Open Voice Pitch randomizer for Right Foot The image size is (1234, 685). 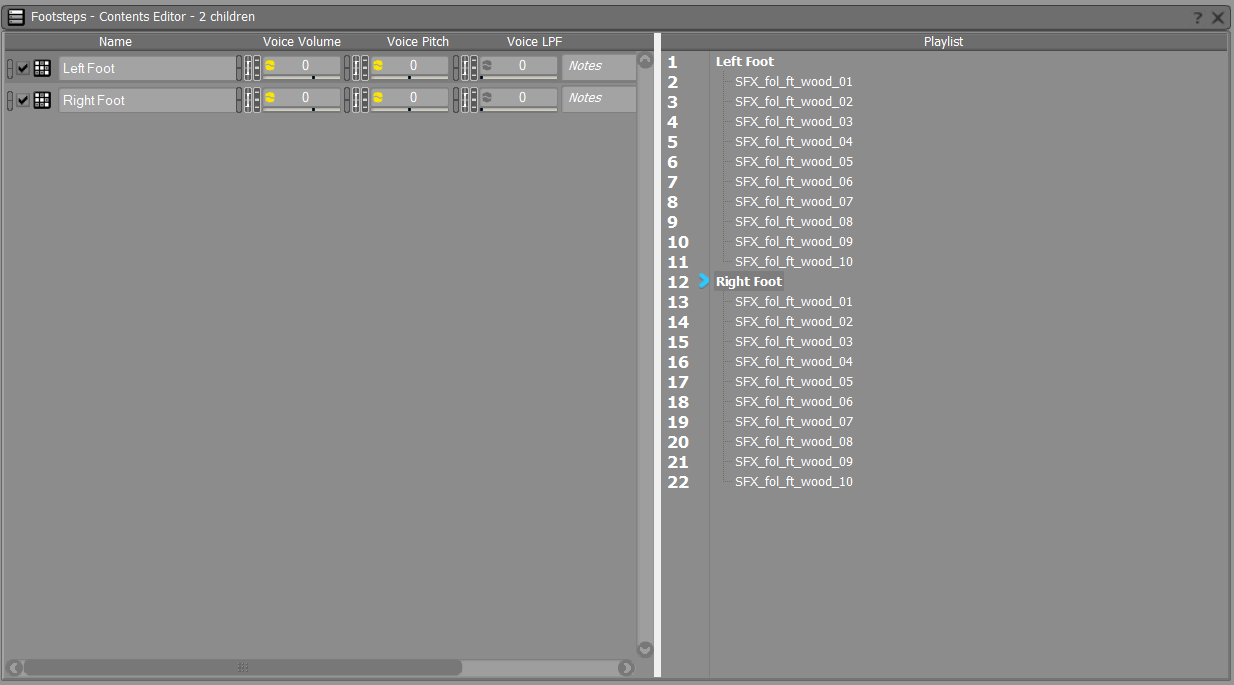(378, 97)
